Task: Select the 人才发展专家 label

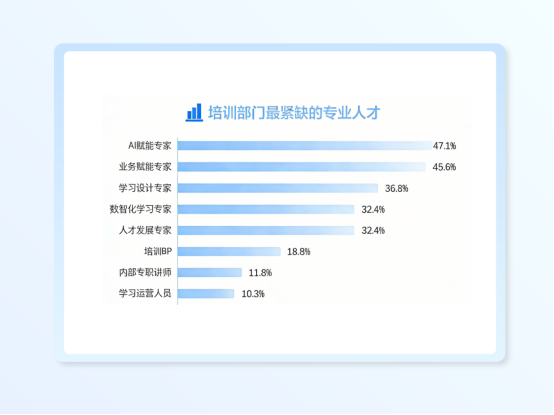Action: [x=145, y=230]
